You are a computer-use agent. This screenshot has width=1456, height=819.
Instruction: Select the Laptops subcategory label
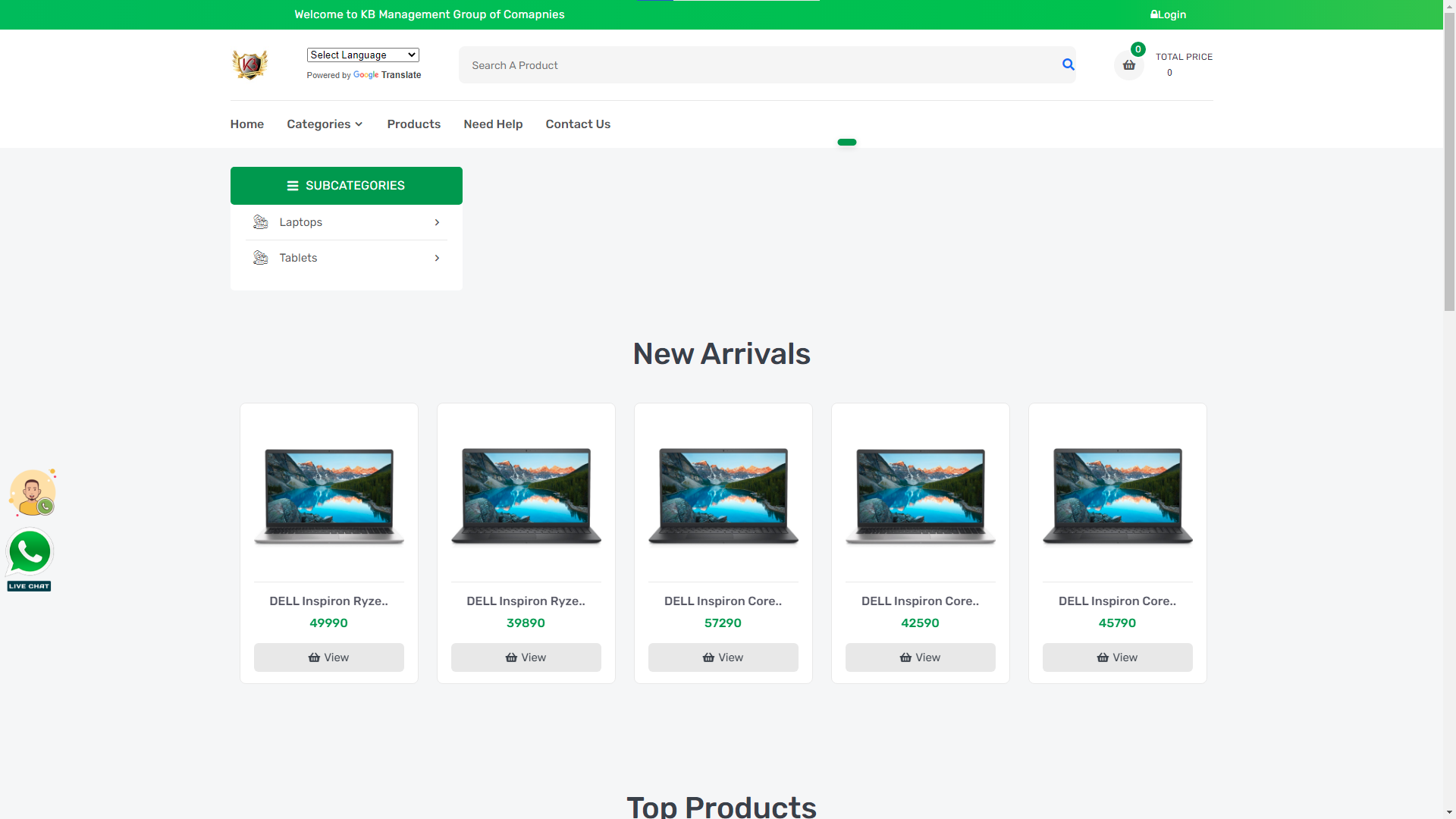[x=300, y=222]
